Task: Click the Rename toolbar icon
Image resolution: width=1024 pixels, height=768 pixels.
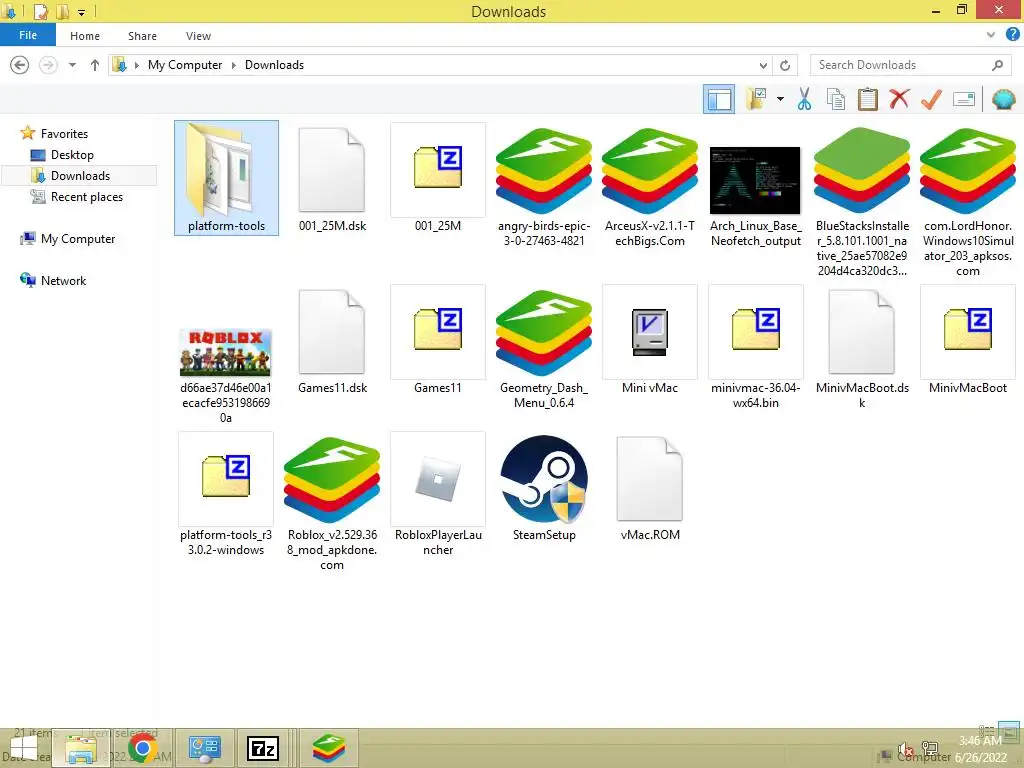Action: (x=964, y=99)
